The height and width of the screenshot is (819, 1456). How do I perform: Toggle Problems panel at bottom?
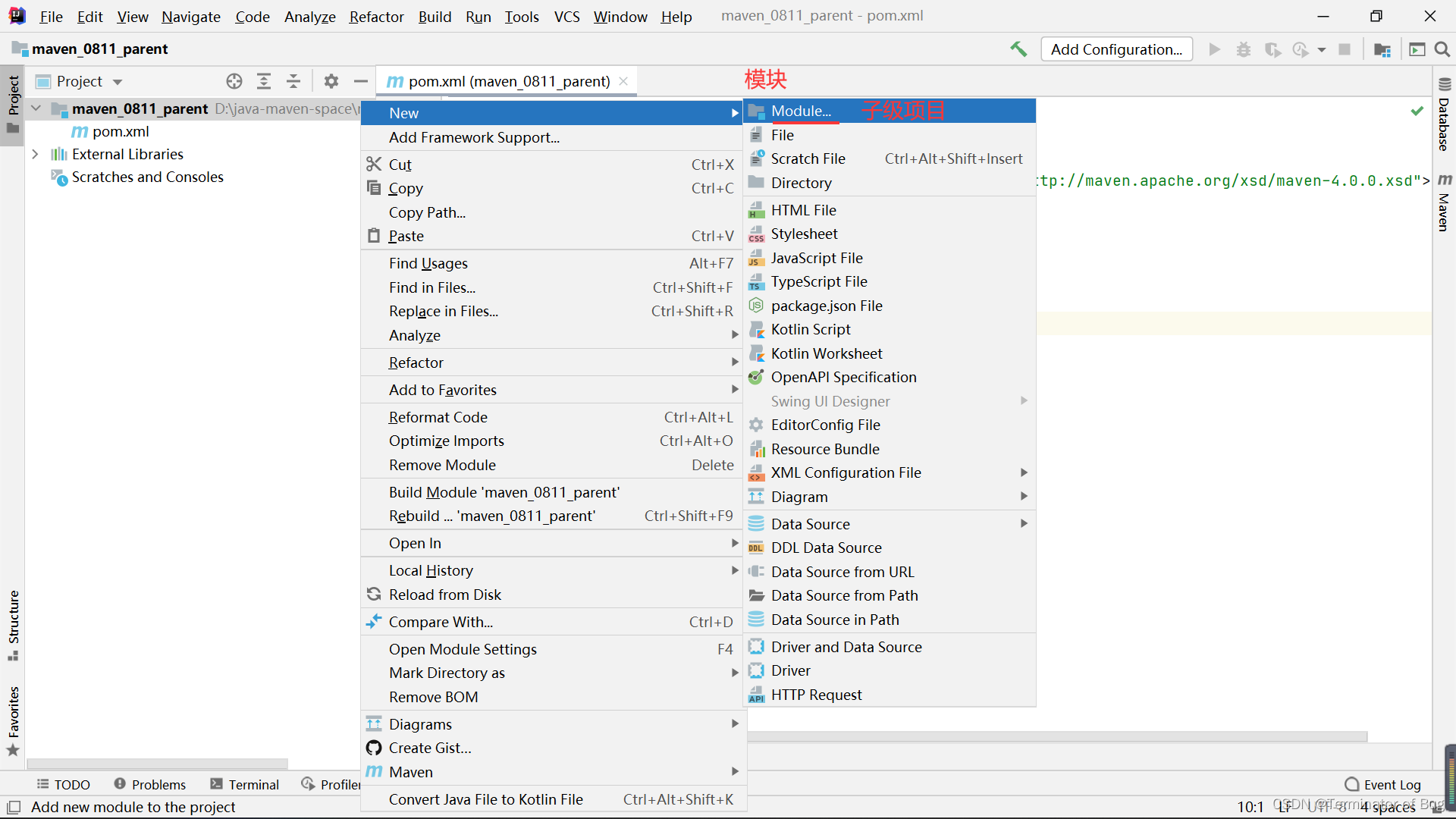click(x=152, y=784)
